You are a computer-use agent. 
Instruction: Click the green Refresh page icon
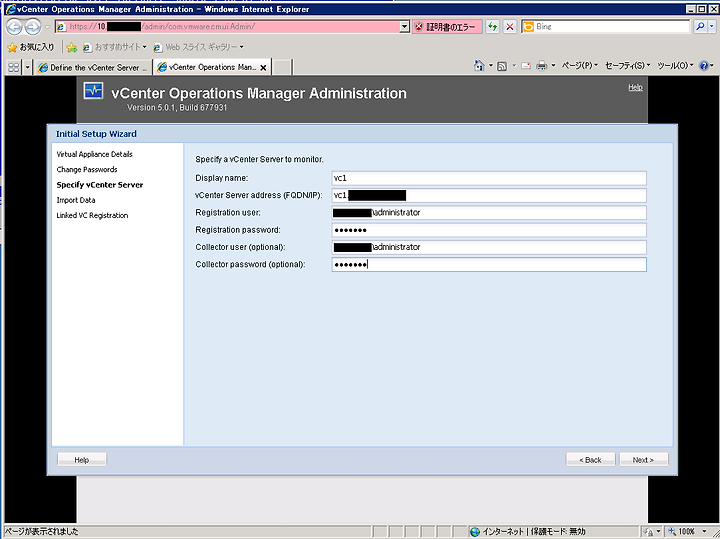coord(492,27)
